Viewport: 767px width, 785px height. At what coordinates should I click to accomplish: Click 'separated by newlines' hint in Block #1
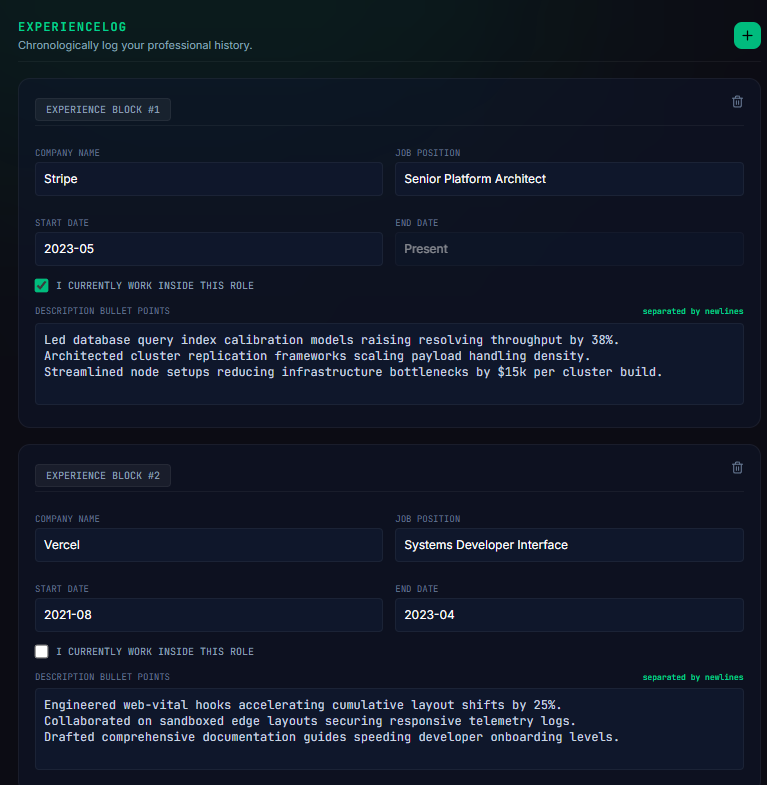(693, 311)
